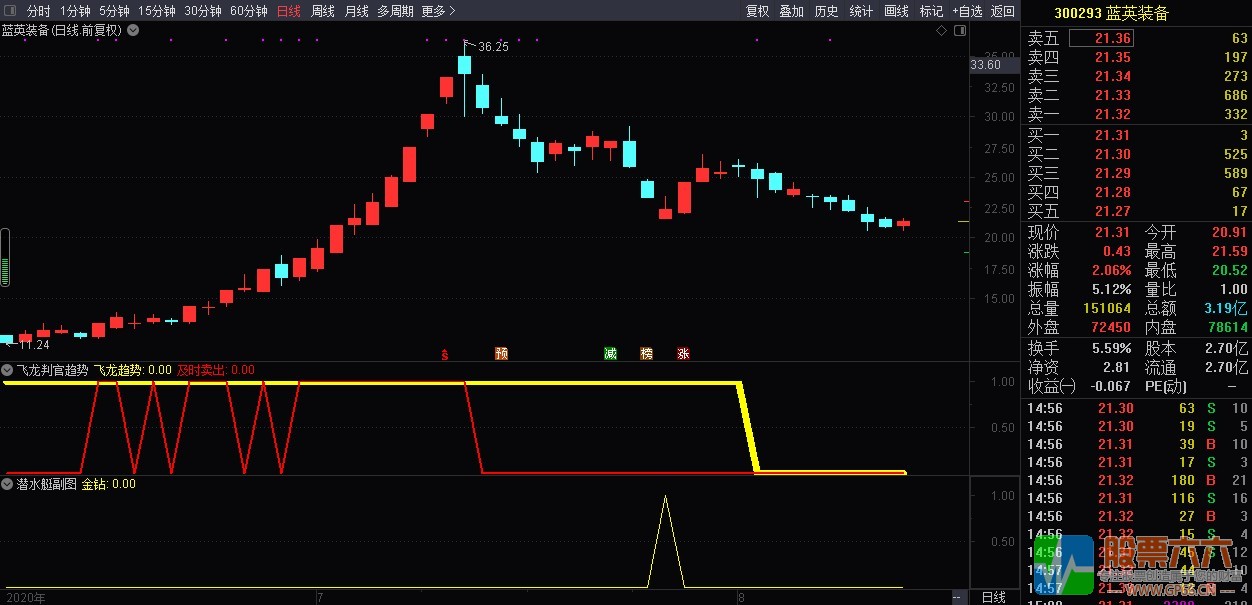
Task: Click the '榜' event marker below chart
Action: pos(646,353)
